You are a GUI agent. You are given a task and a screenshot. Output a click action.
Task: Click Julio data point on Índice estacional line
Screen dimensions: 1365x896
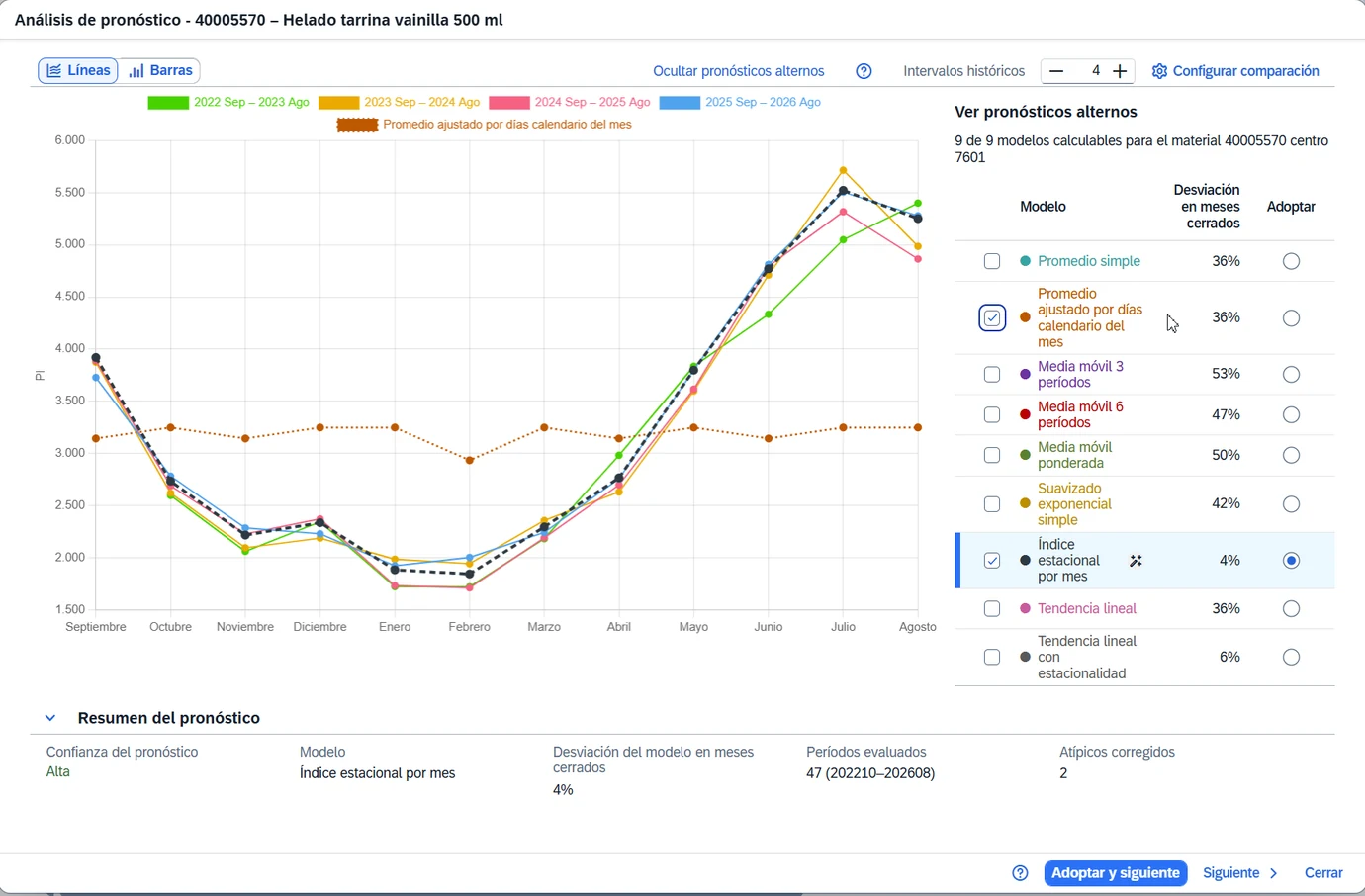(843, 190)
